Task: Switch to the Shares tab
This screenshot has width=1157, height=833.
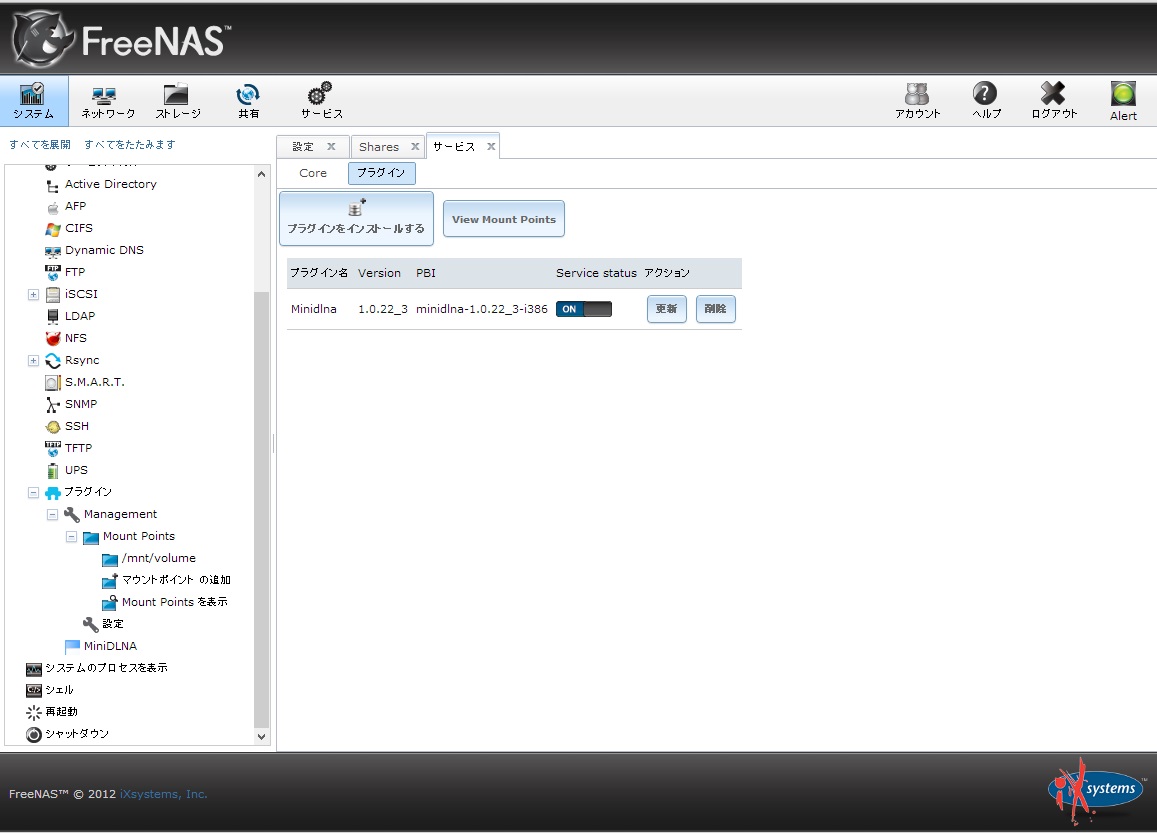Action: tap(379, 147)
